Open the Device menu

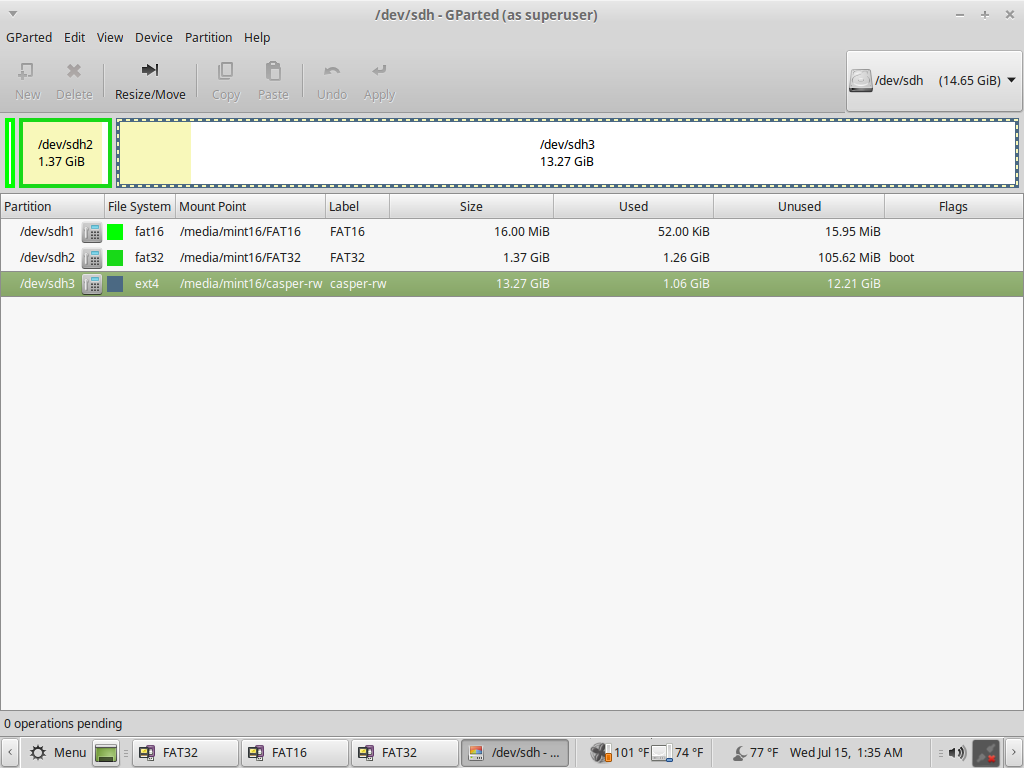(154, 37)
